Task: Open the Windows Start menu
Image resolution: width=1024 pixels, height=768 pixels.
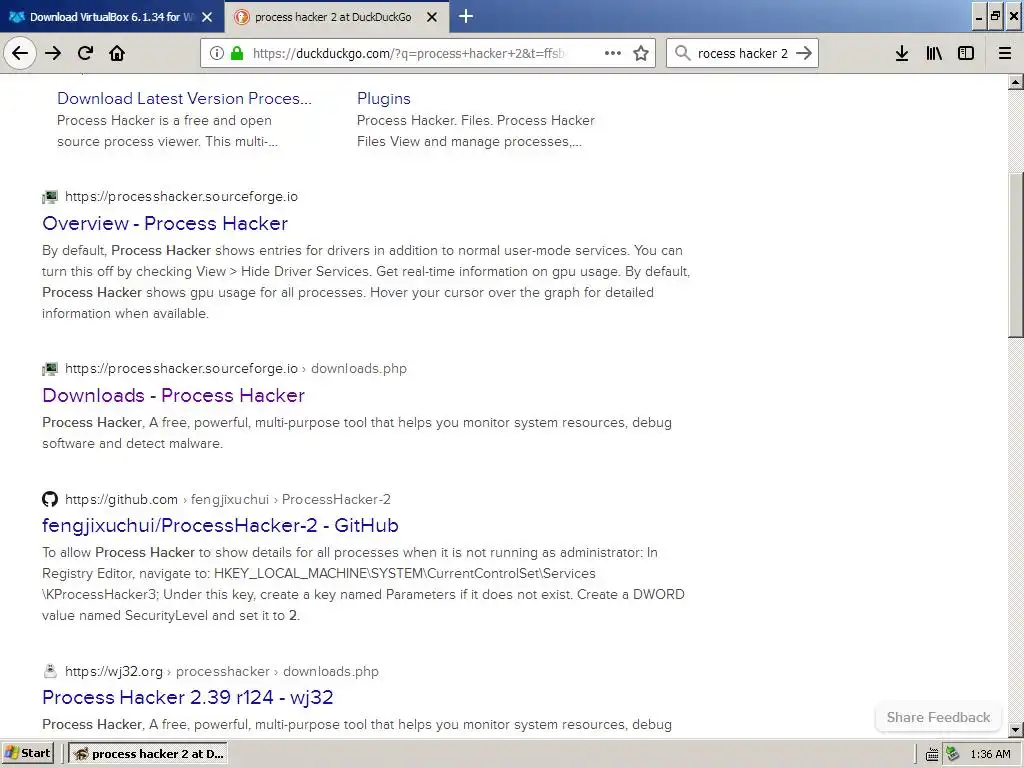Action: [x=27, y=754]
